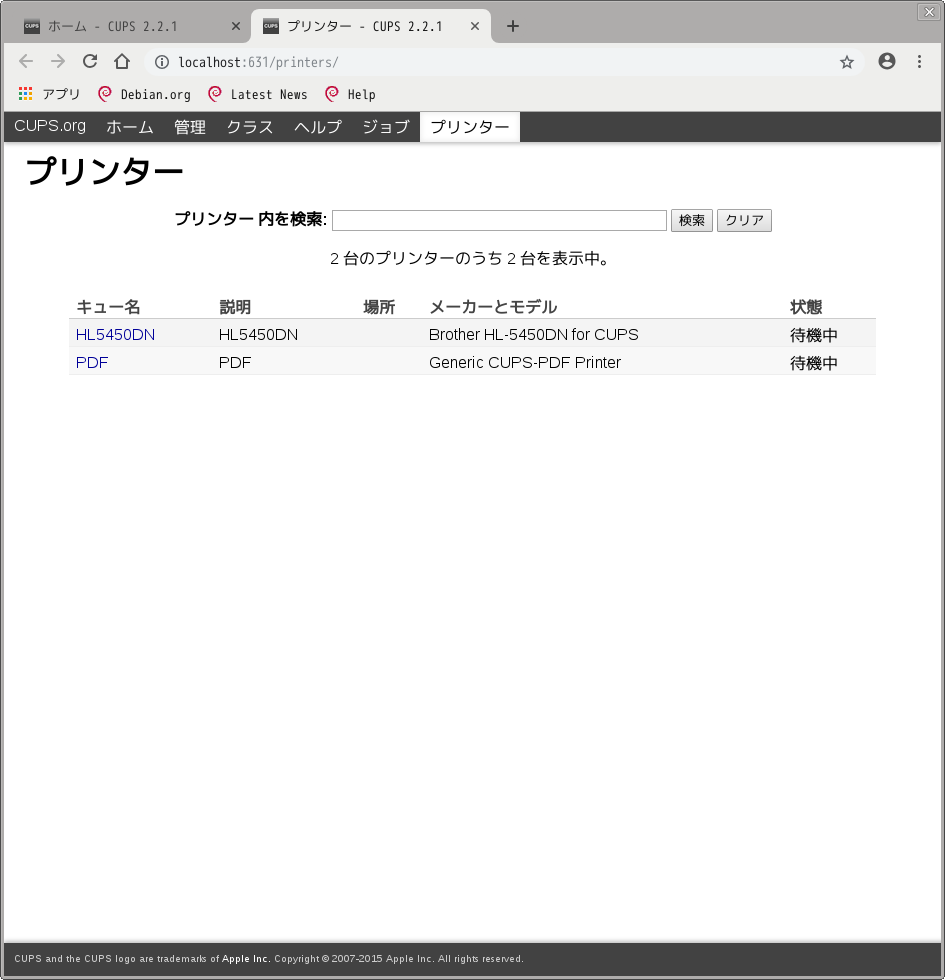Image resolution: width=945 pixels, height=980 pixels.
Task: View site information icon in address bar
Action: coord(162,62)
